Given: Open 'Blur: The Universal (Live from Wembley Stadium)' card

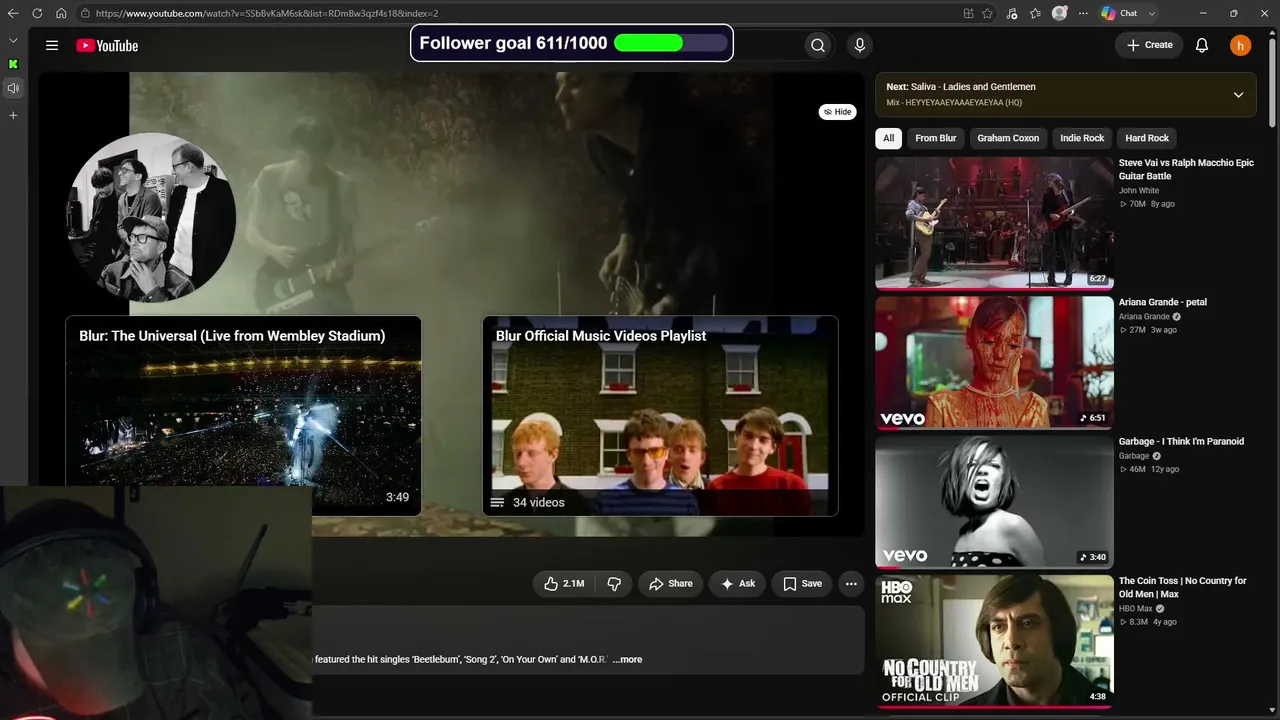Looking at the screenshot, I should [243, 416].
